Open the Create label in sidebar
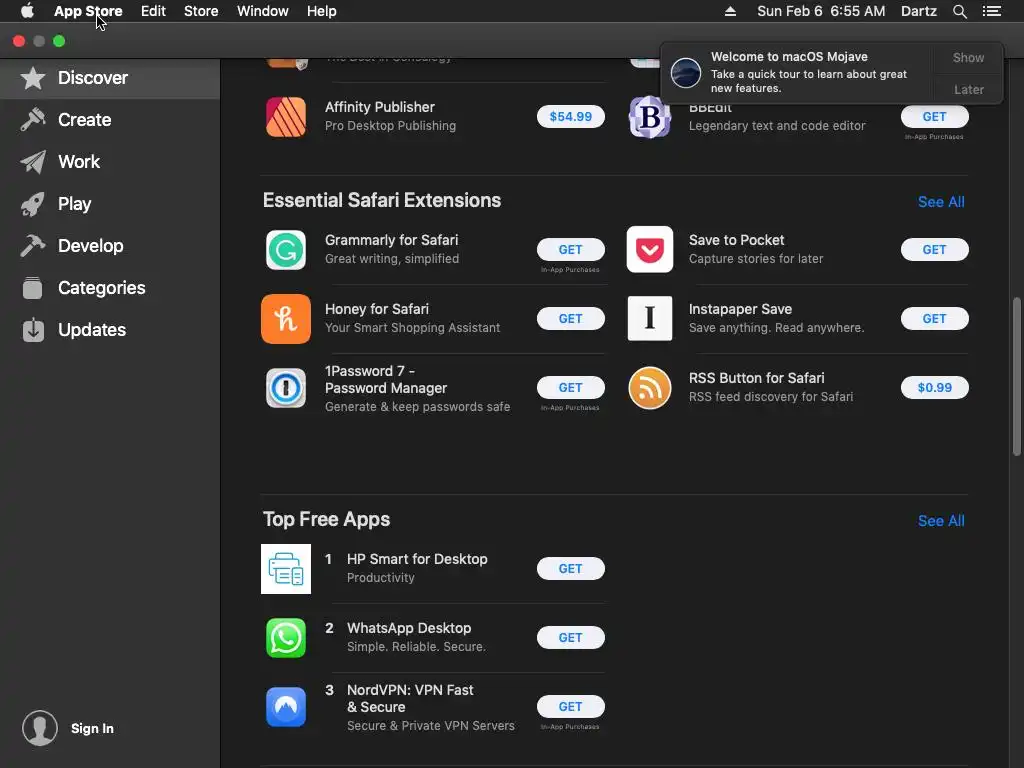Screen dimensions: 1024x768 [x=84, y=120]
